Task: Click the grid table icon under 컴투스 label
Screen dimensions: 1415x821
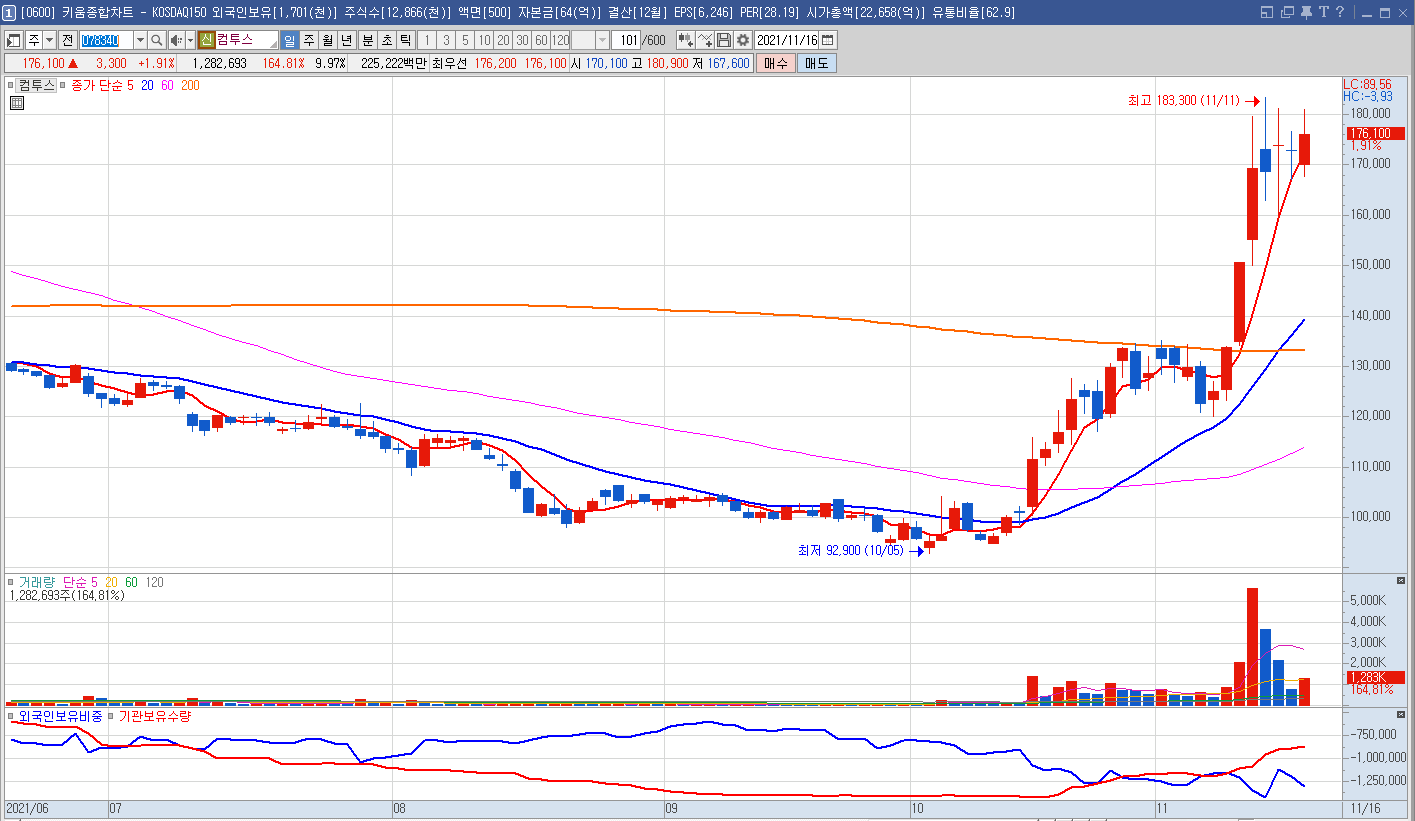Action: 17,102
